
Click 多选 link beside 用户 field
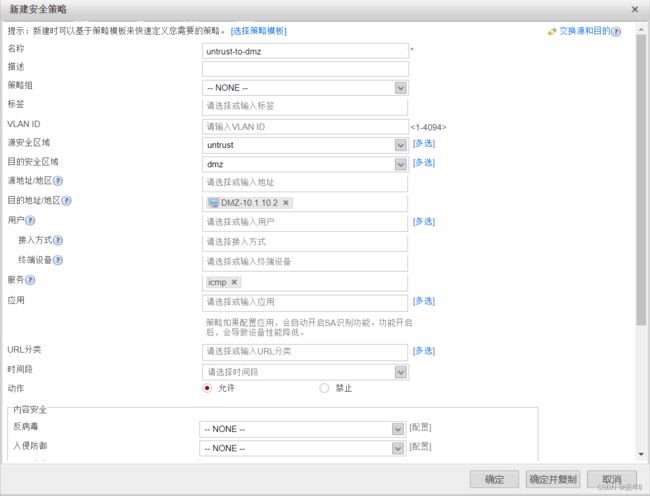point(424,221)
